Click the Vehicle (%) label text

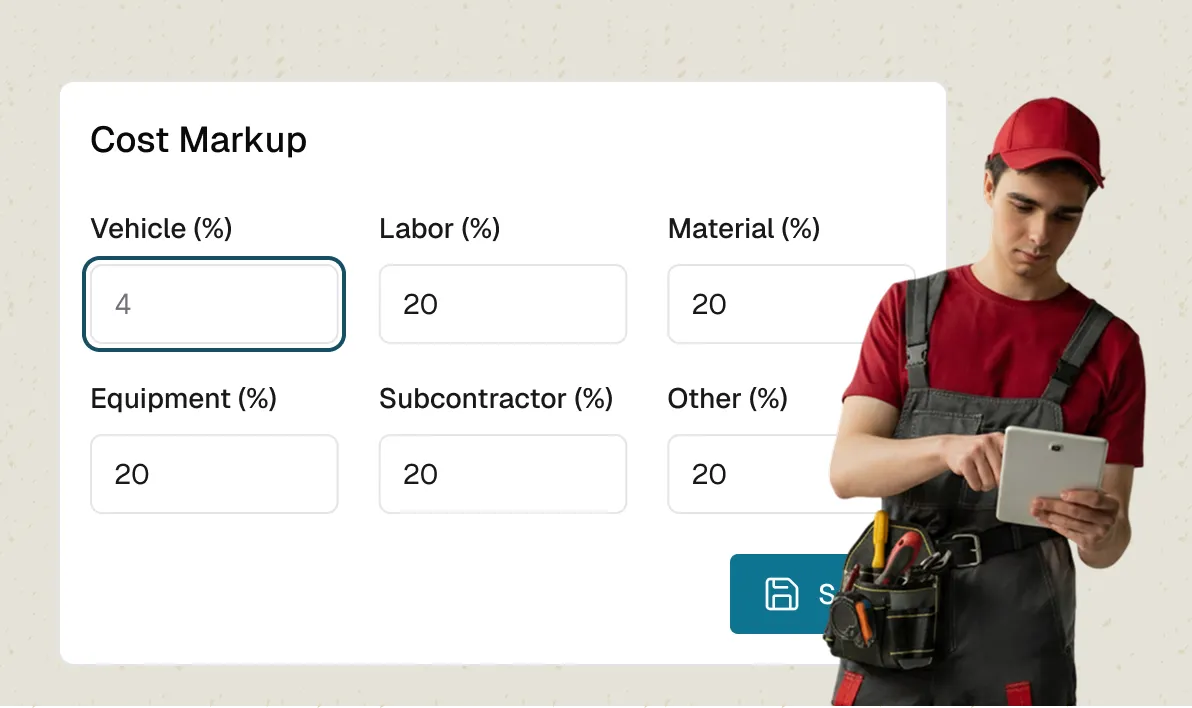click(x=161, y=229)
